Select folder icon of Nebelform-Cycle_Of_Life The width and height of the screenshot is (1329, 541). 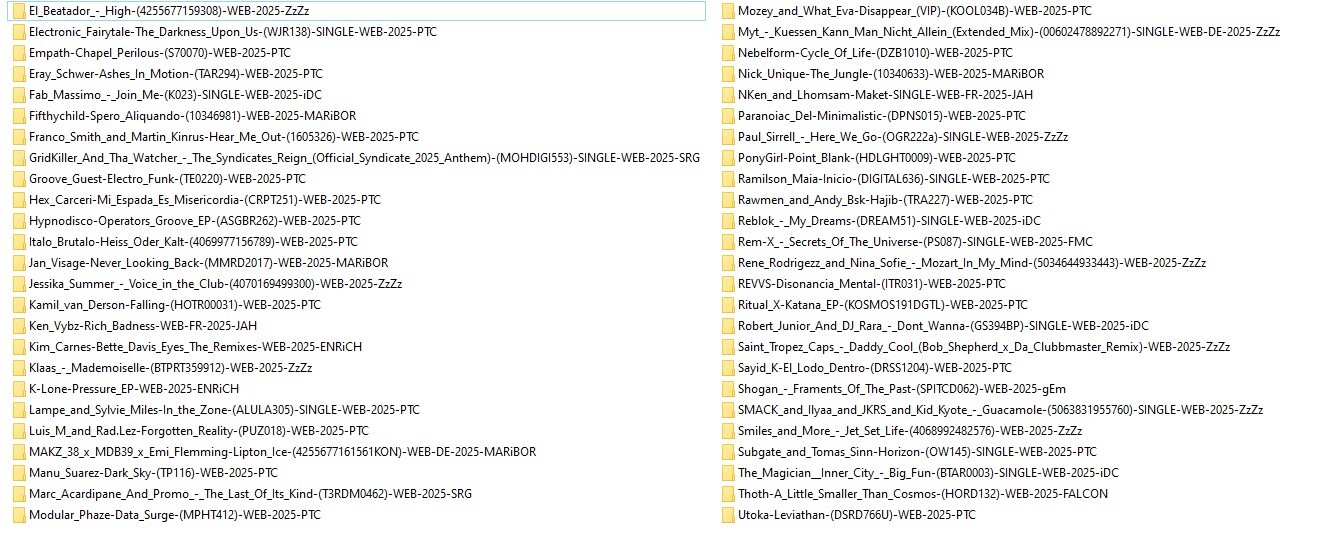point(728,53)
